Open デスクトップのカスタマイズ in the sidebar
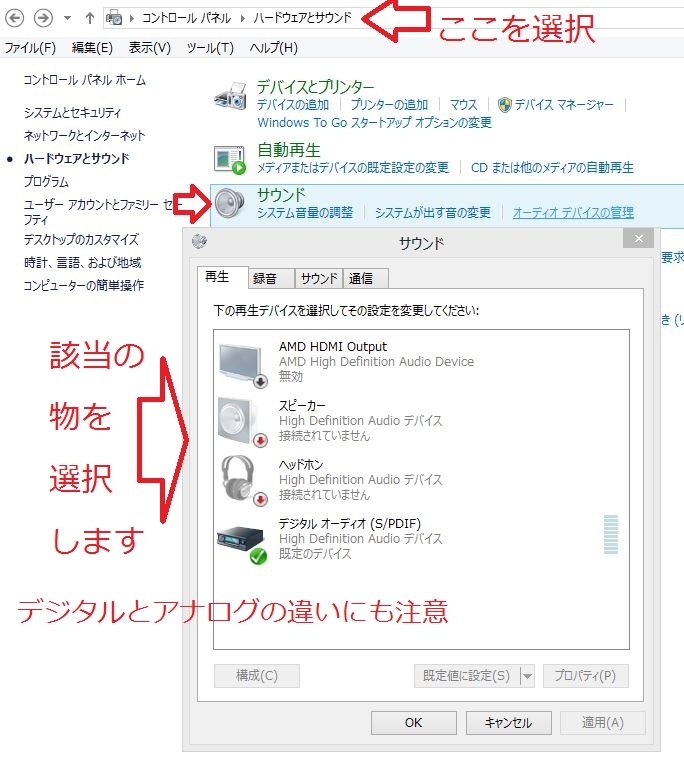The height and width of the screenshot is (758, 684). [x=81, y=239]
